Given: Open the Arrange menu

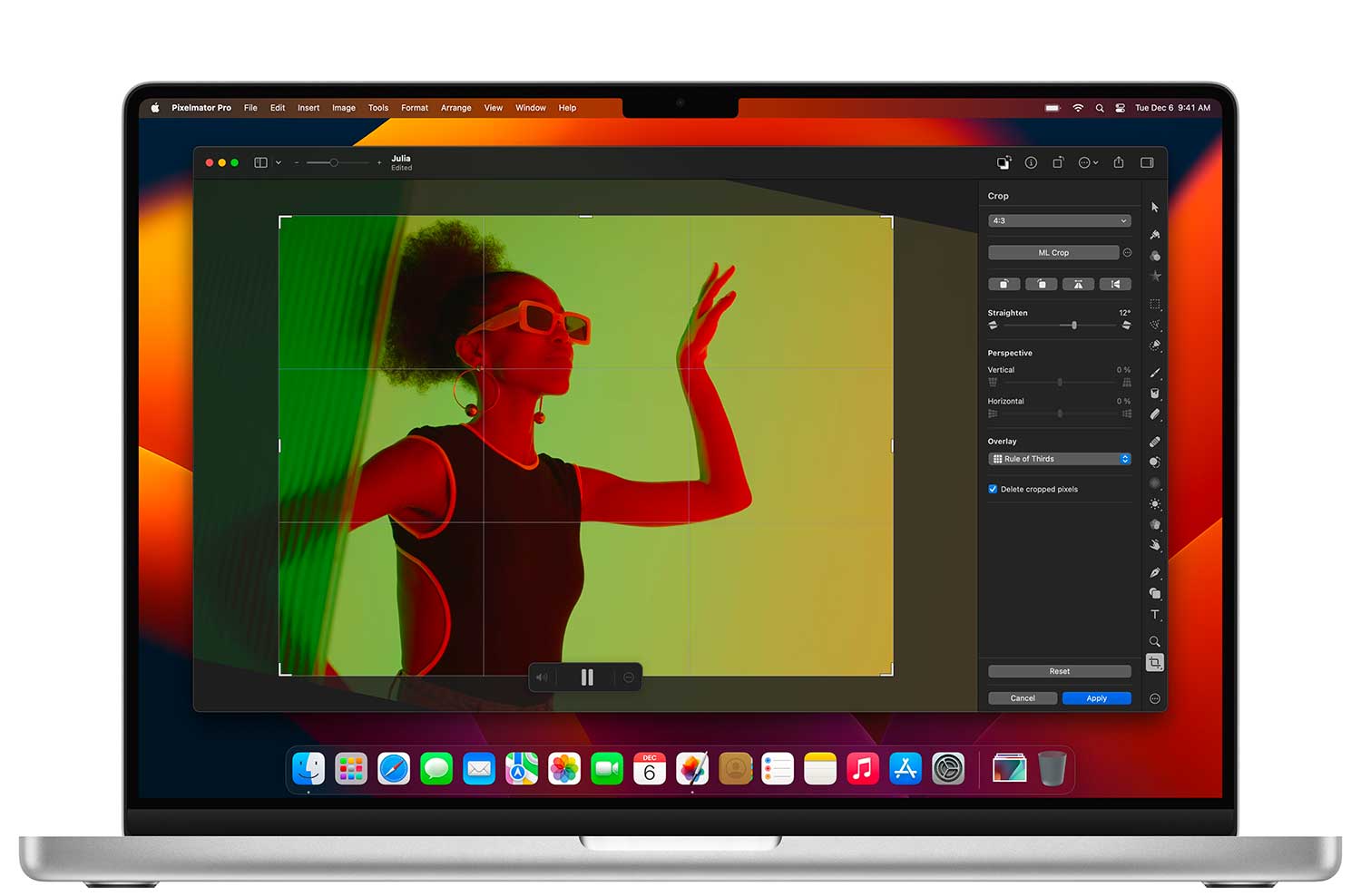Looking at the screenshot, I should tap(455, 108).
